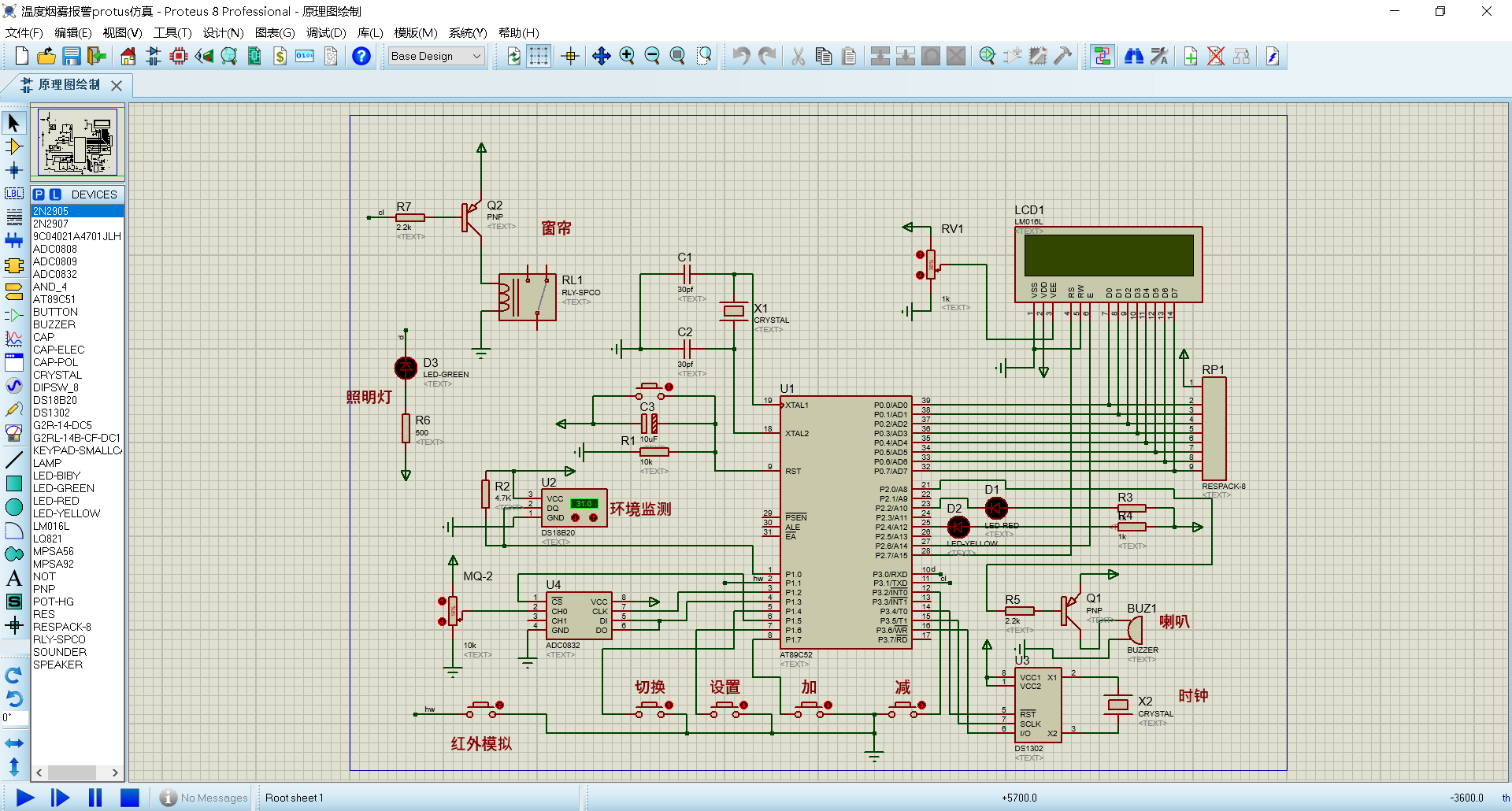Viewport: 1512px width, 811px height.
Task: Zoom to selected area
Action: point(705,56)
